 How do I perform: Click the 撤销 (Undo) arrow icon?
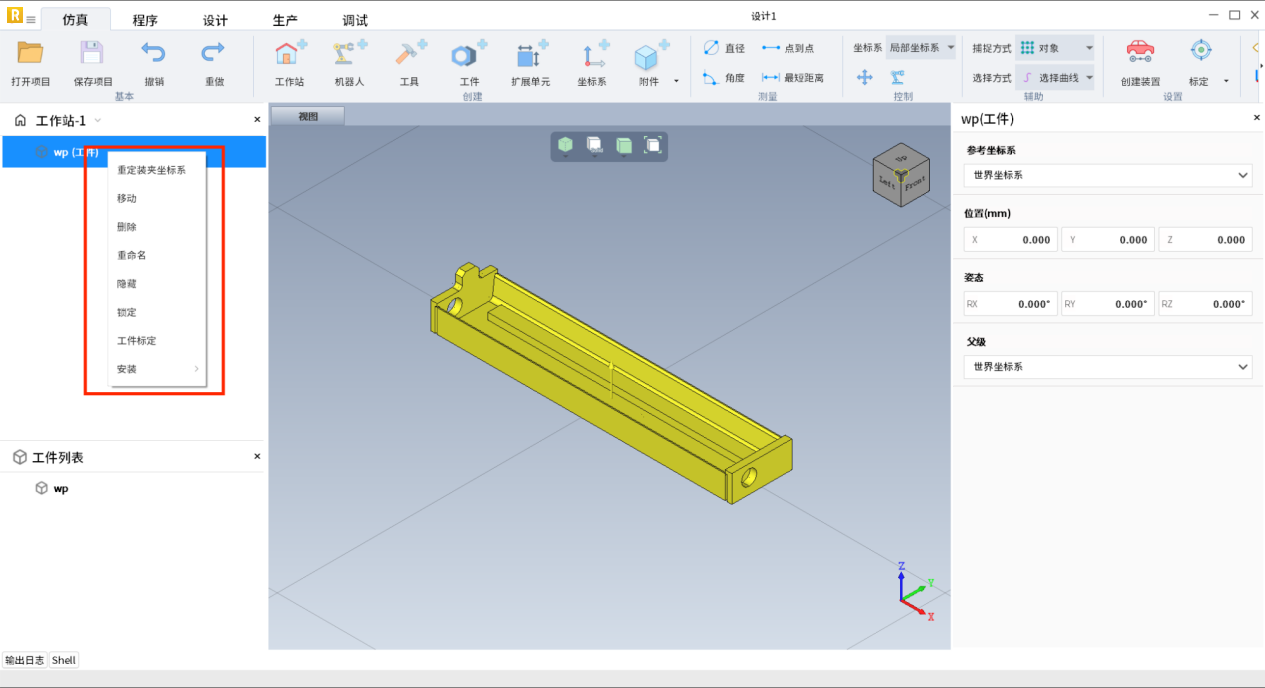153,55
